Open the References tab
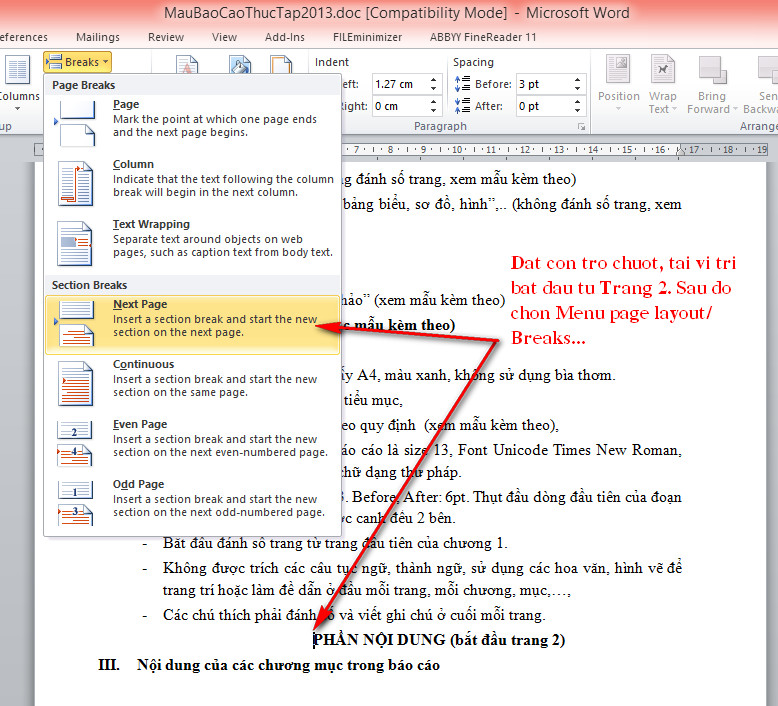 (x=24, y=37)
